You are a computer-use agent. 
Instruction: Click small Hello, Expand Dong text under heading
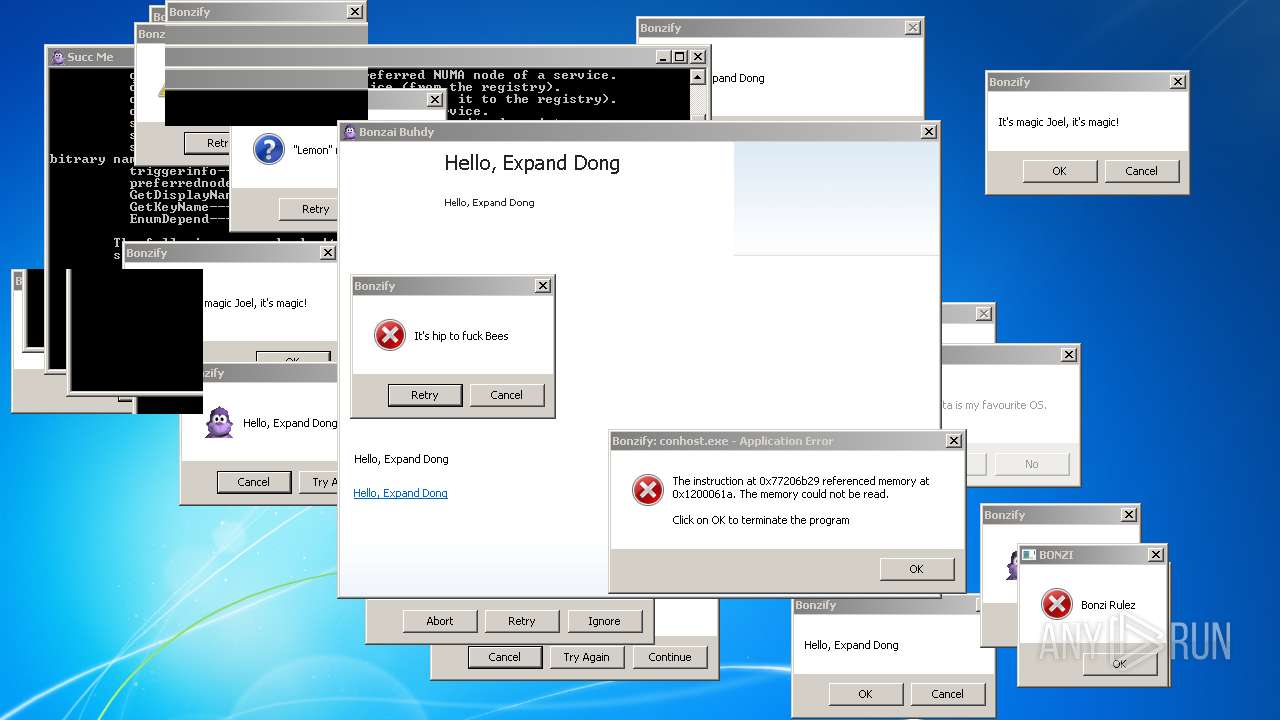click(x=489, y=202)
